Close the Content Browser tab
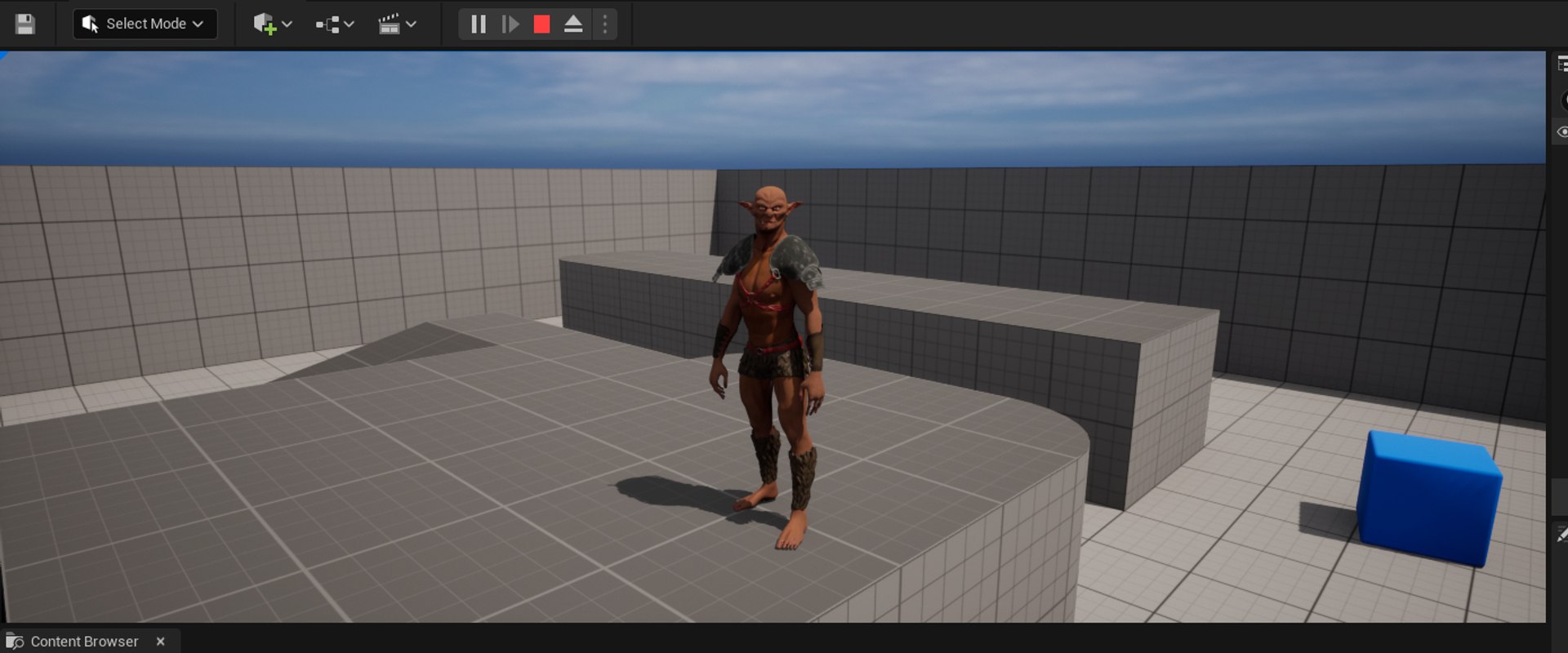This screenshot has height=653, width=1568. pyautogui.click(x=161, y=642)
